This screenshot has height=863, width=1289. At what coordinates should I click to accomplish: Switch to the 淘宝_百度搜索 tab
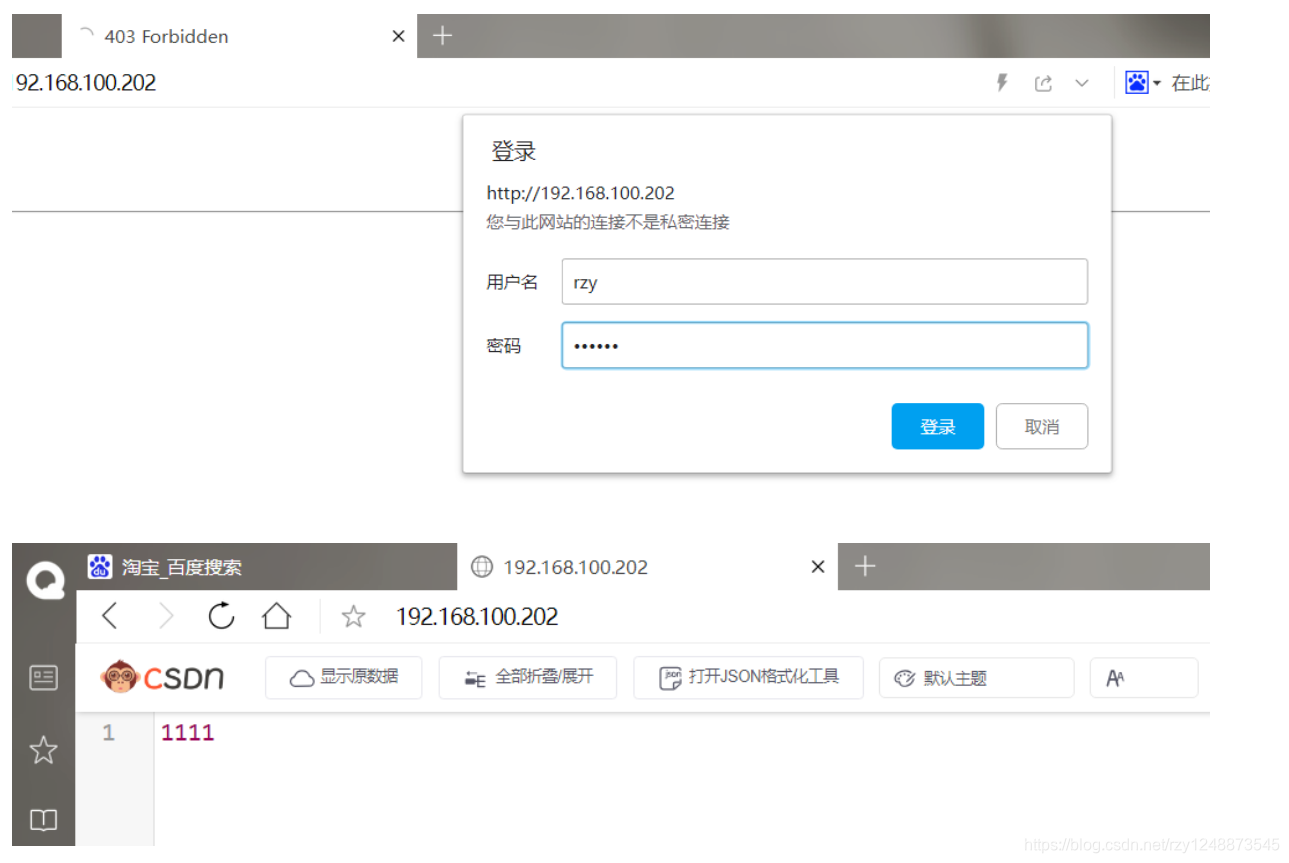coord(266,567)
